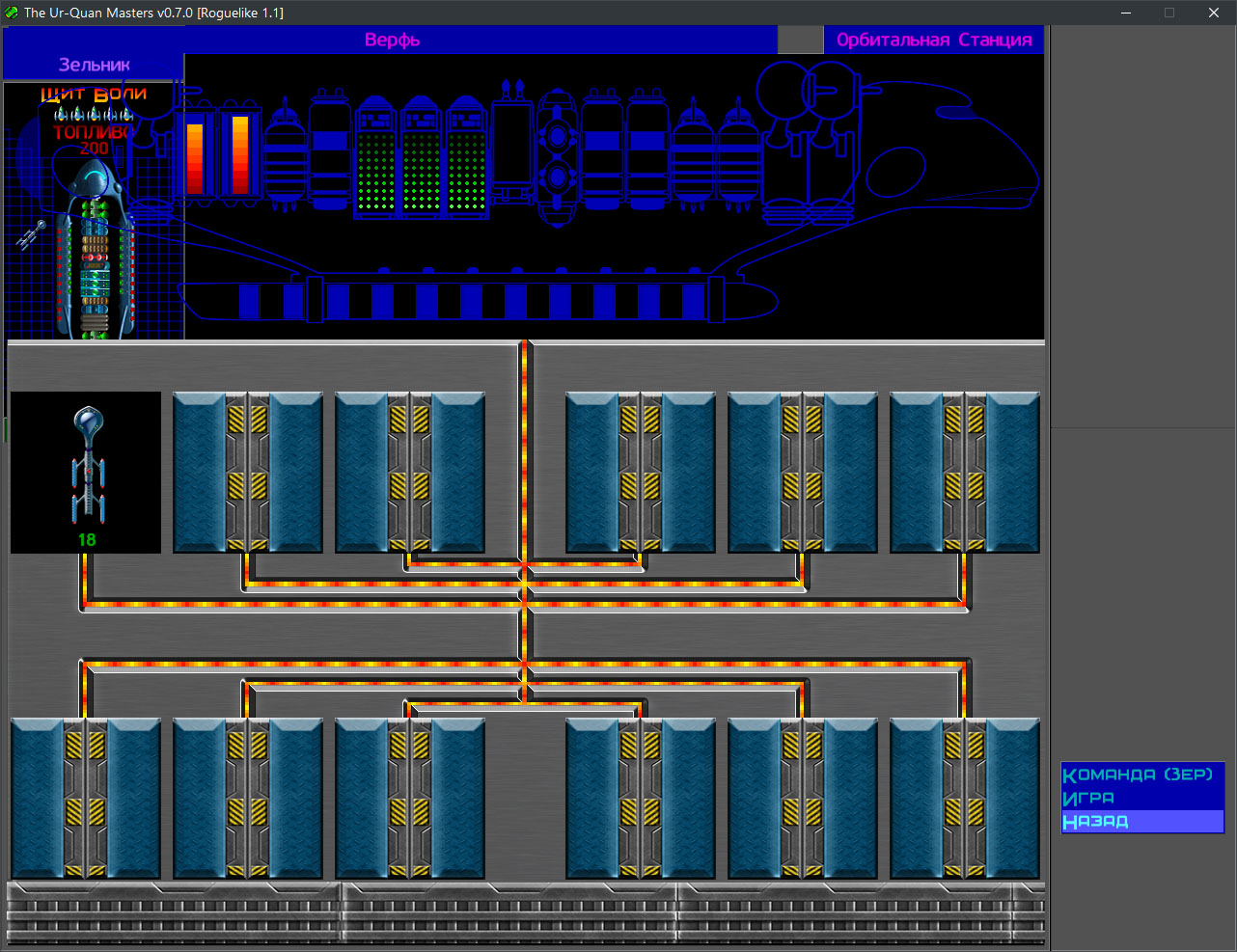
Task: Select third bay in lower hangar row
Action: coord(410,799)
